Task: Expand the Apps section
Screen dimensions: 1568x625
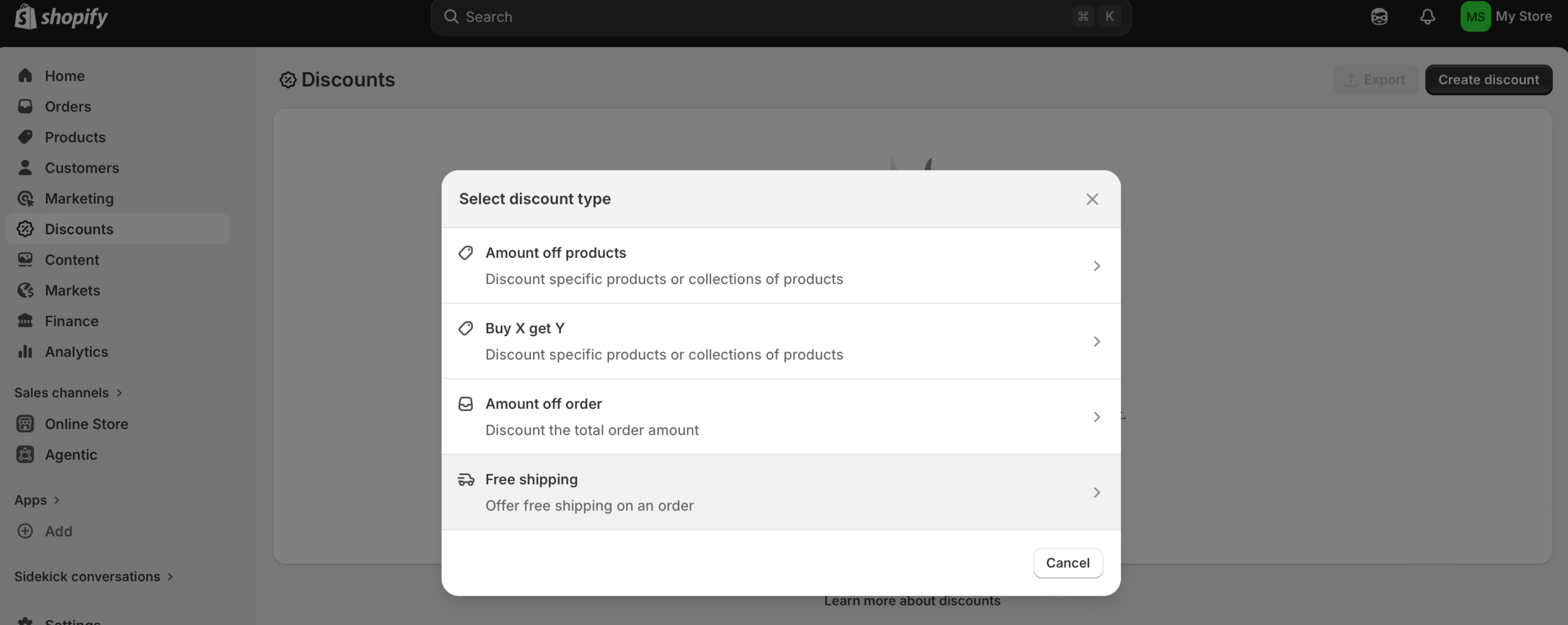Action: (37, 500)
